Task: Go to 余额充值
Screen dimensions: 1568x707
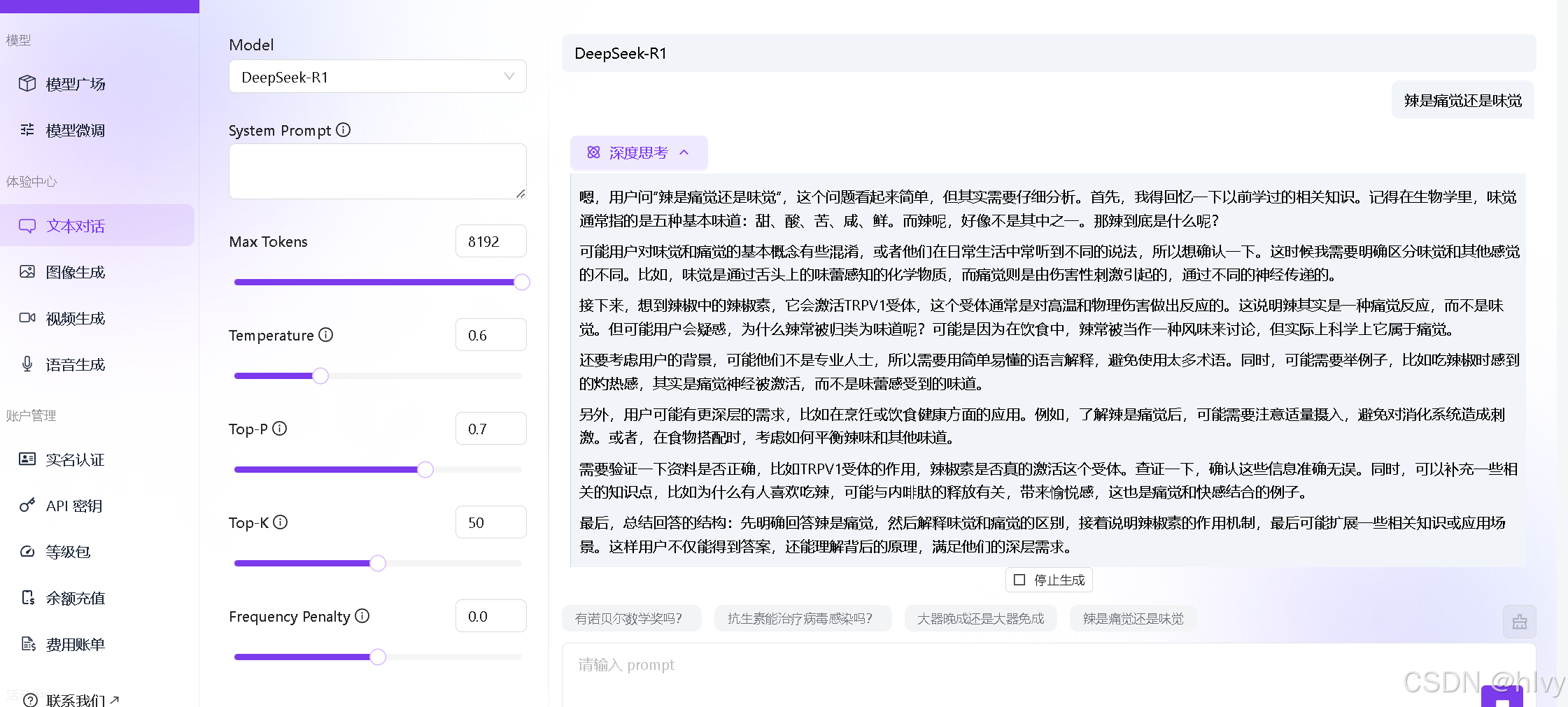Action: click(x=76, y=598)
